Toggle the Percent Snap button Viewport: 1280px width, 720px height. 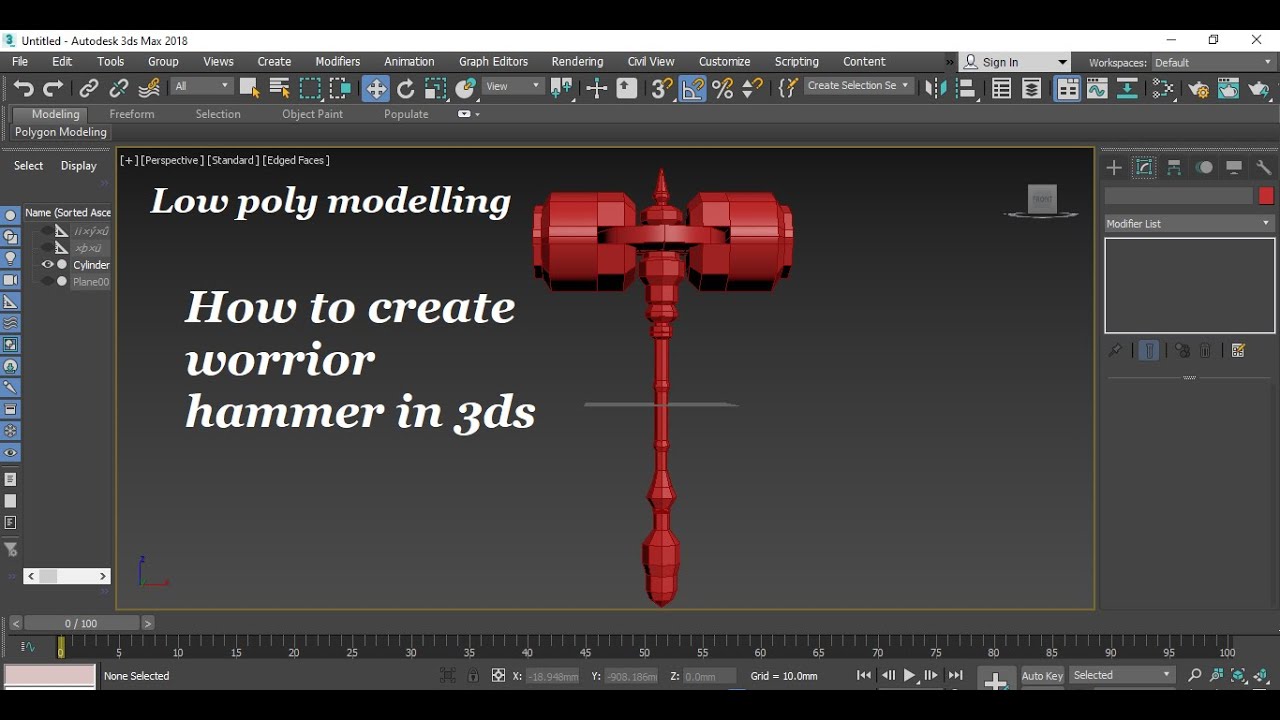(723, 88)
